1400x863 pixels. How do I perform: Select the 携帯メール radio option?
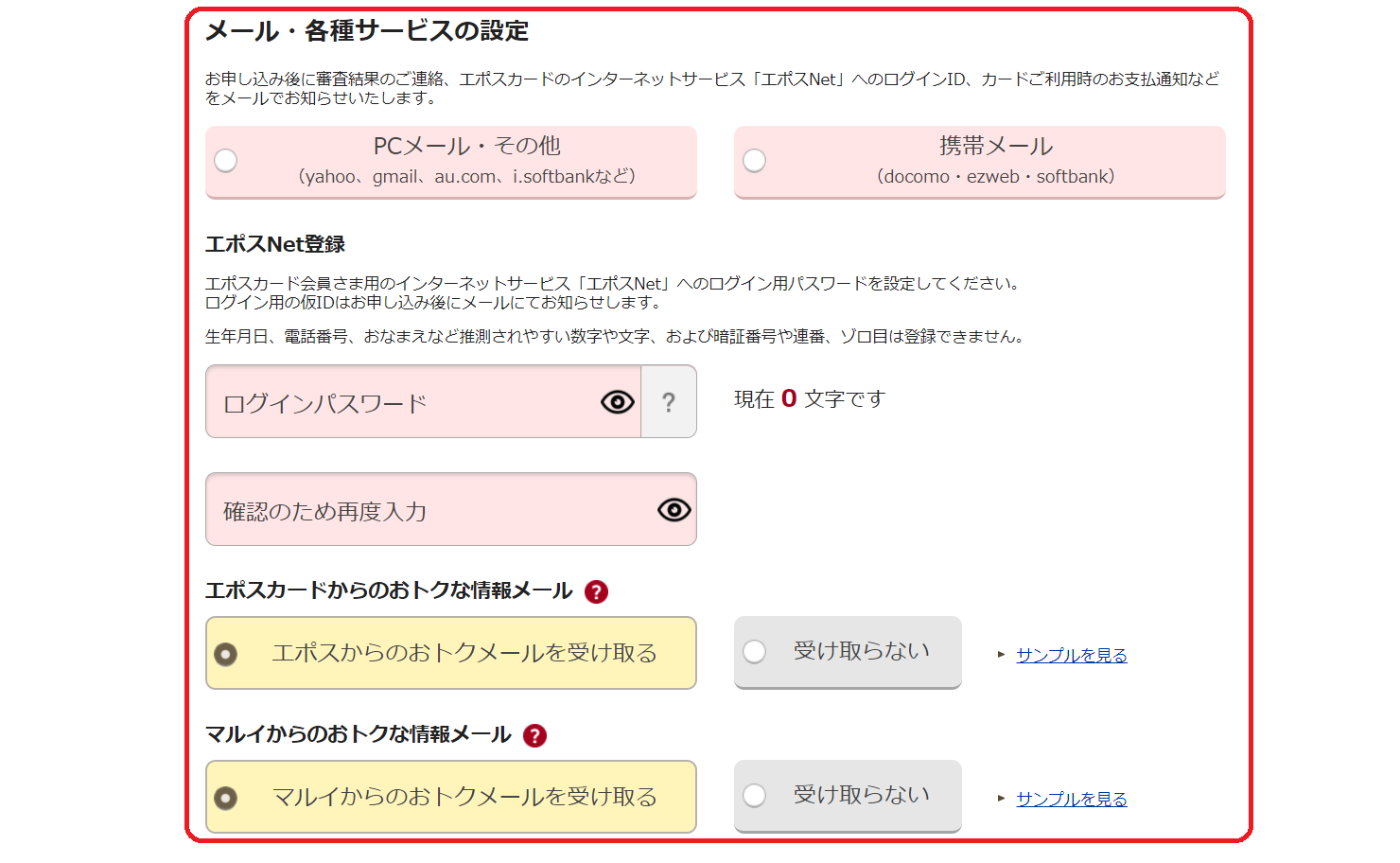pos(980,162)
